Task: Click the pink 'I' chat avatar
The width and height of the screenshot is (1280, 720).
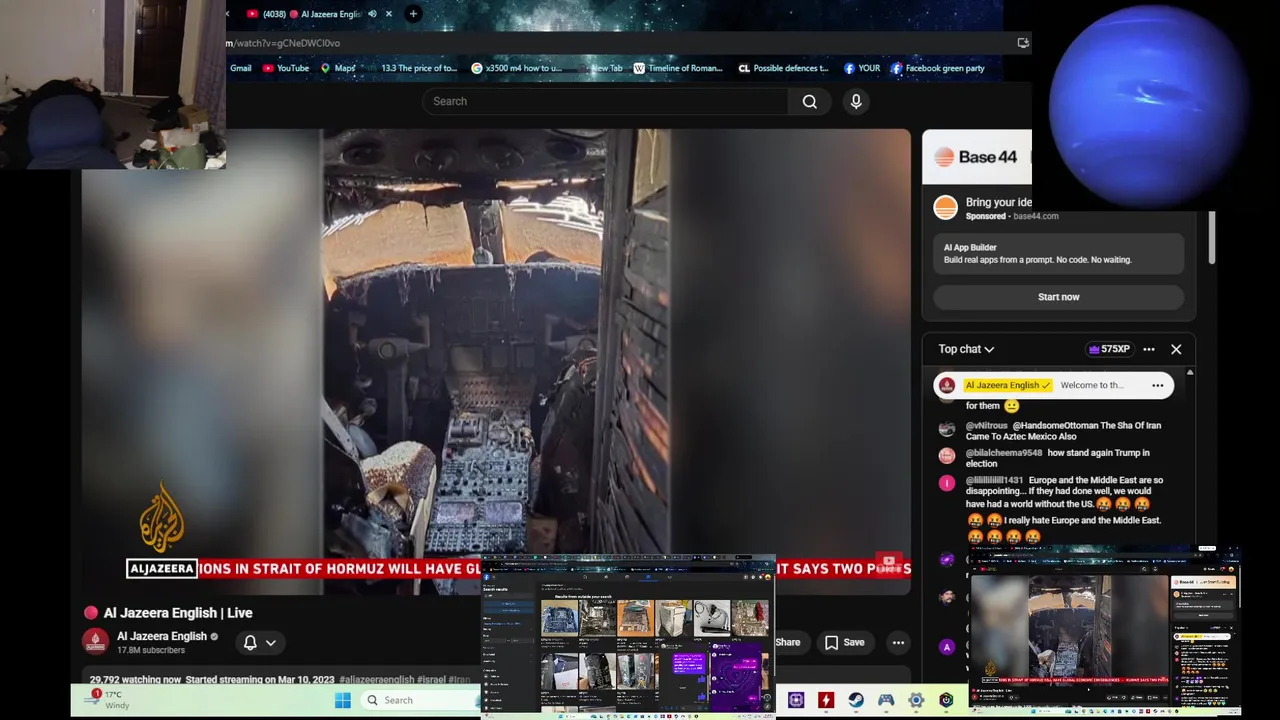Action: tap(947, 483)
